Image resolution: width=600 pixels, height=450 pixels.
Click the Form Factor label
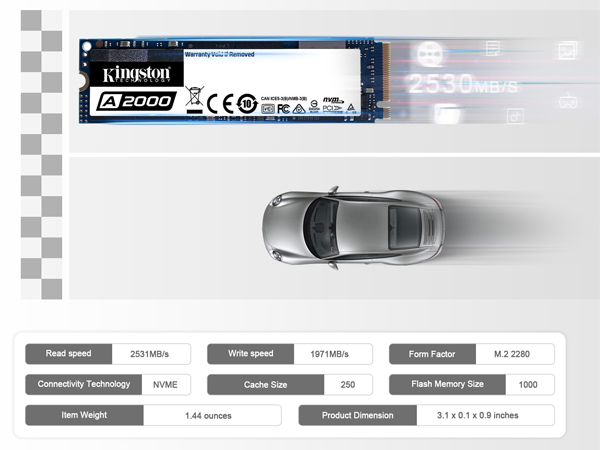point(432,354)
